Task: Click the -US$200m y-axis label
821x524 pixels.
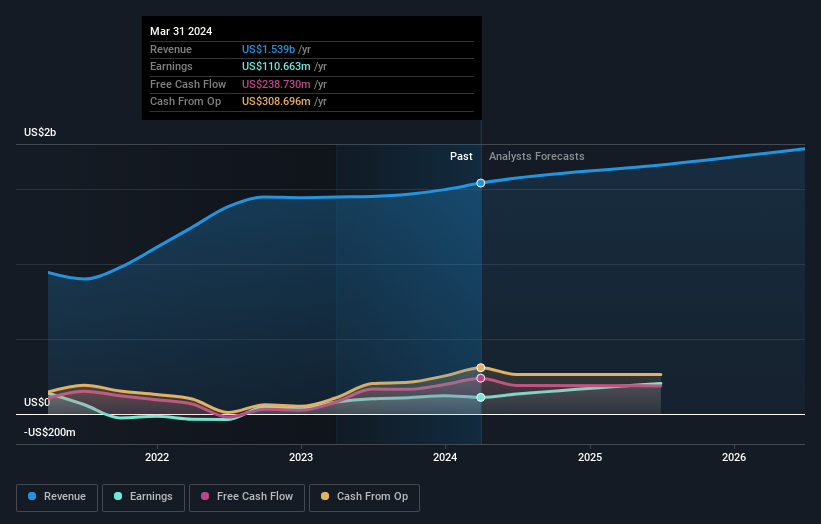Action: pos(49,432)
